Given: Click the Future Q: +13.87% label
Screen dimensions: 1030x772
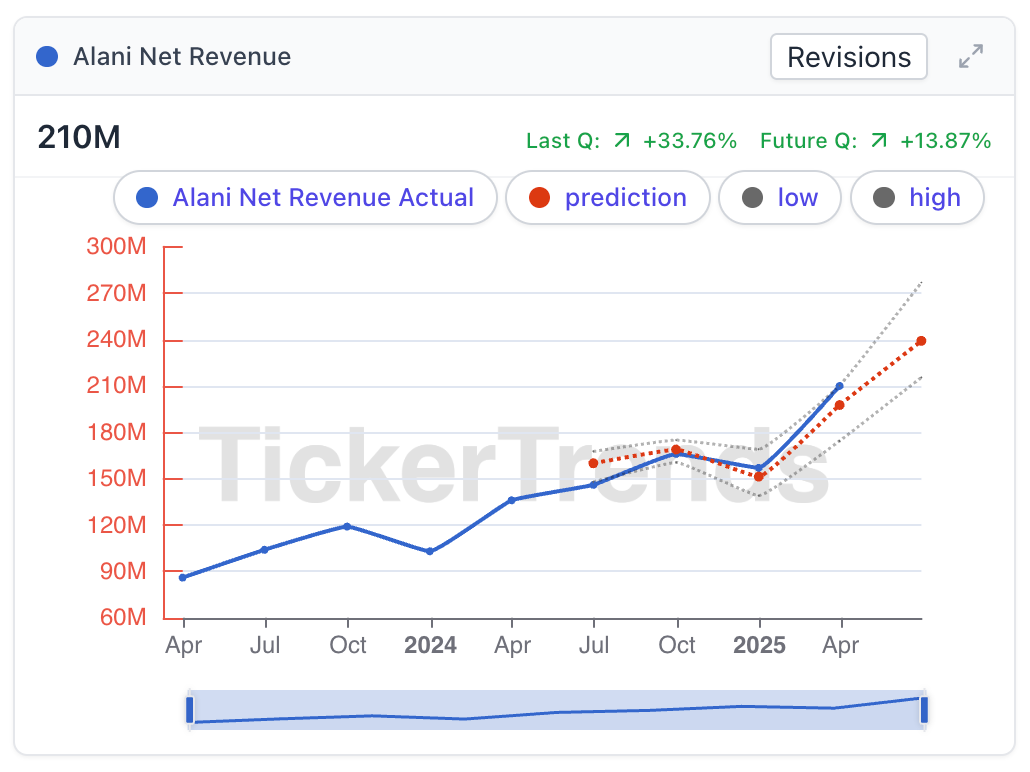Looking at the screenshot, I should [x=876, y=141].
